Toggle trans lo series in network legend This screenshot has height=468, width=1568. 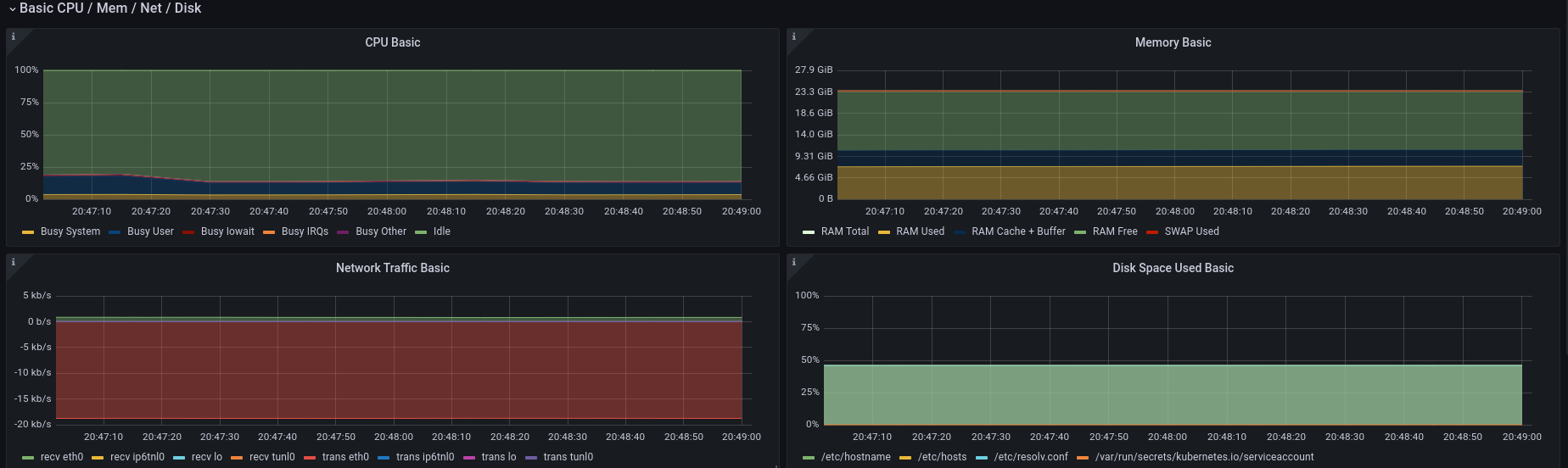498,457
